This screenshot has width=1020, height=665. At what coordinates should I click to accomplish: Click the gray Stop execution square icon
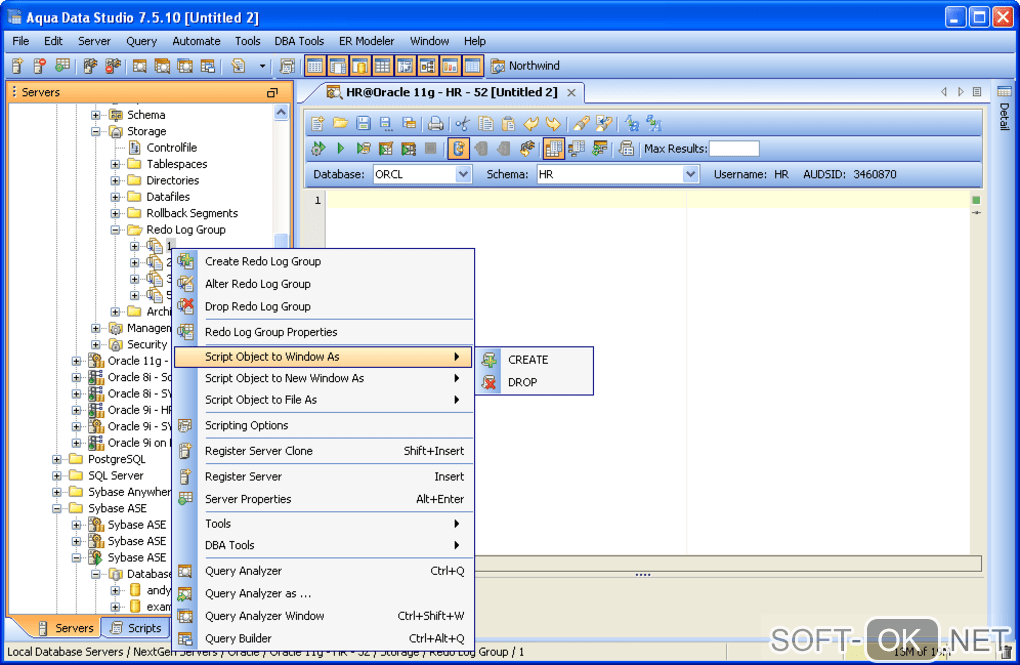pyautogui.click(x=431, y=148)
